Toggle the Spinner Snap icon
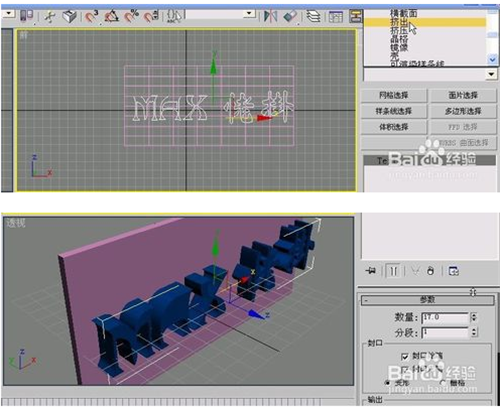This screenshot has width=500, height=407. tap(152, 16)
